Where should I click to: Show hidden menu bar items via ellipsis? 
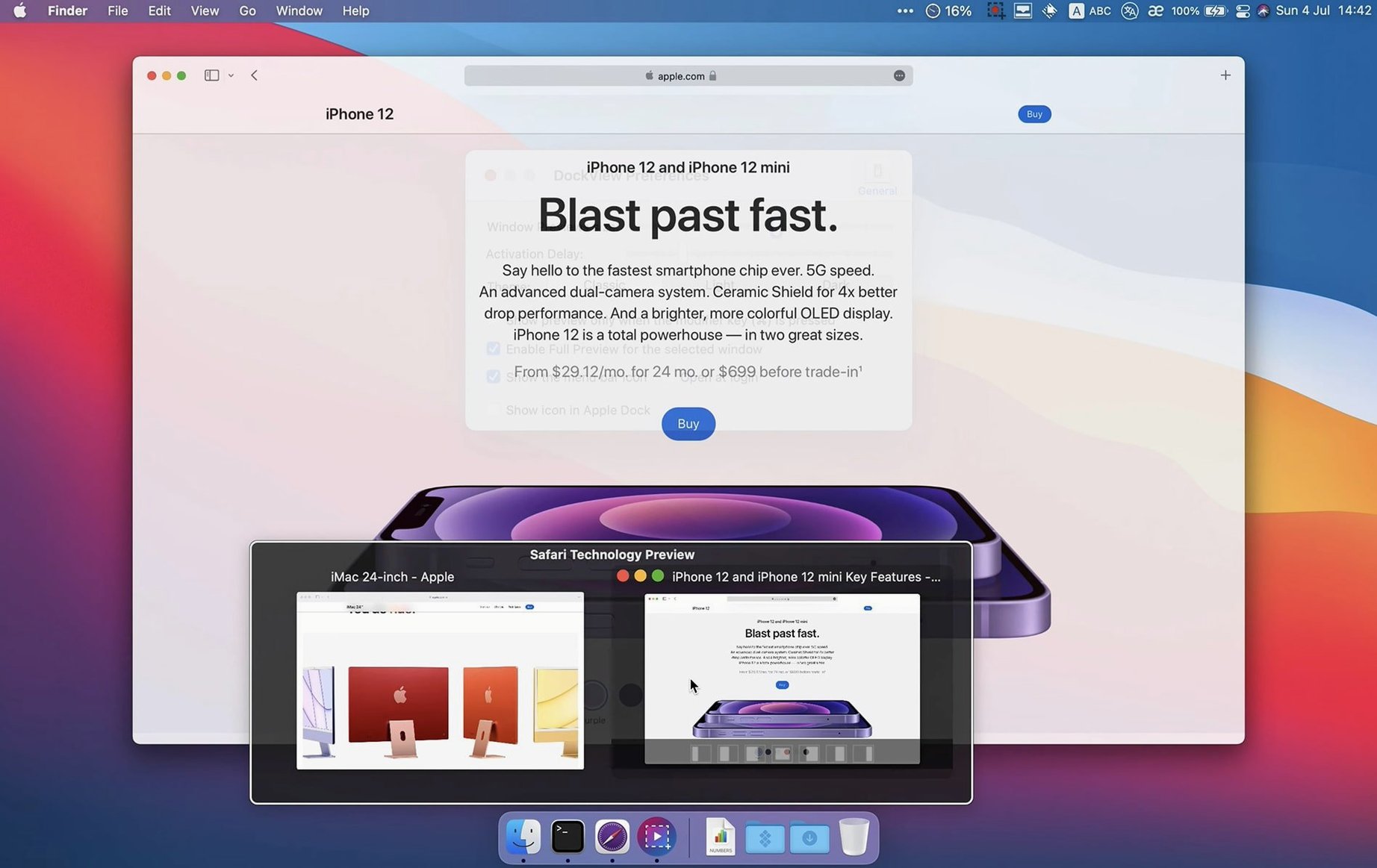[905, 10]
